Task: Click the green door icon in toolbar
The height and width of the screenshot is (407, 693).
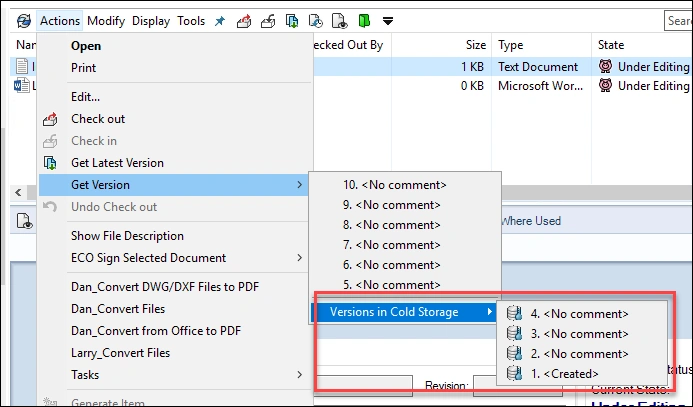Action: click(x=364, y=21)
